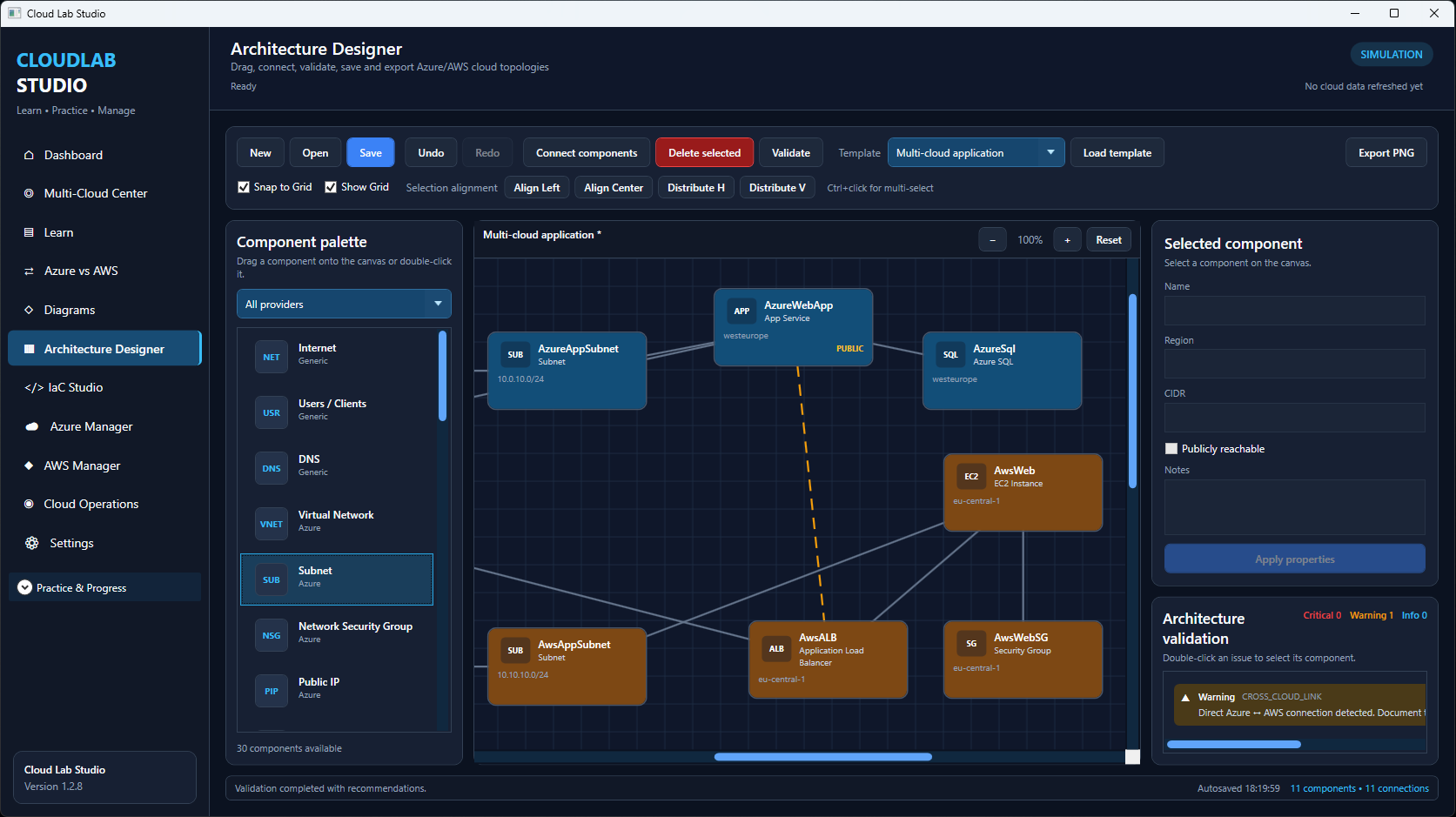Click the Cloud Operations icon
This screenshot has width=1456, height=817.
(29, 504)
